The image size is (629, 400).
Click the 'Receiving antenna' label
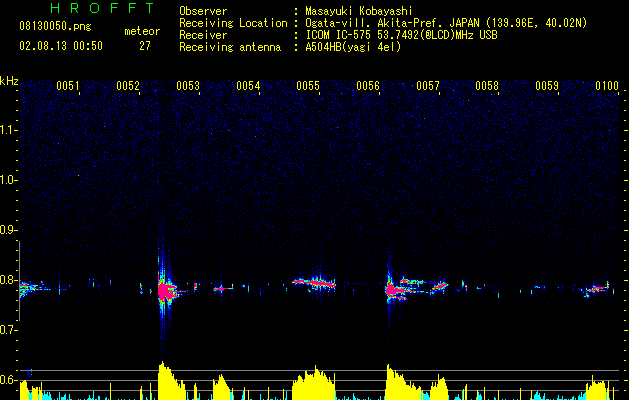pyautogui.click(x=230, y=47)
